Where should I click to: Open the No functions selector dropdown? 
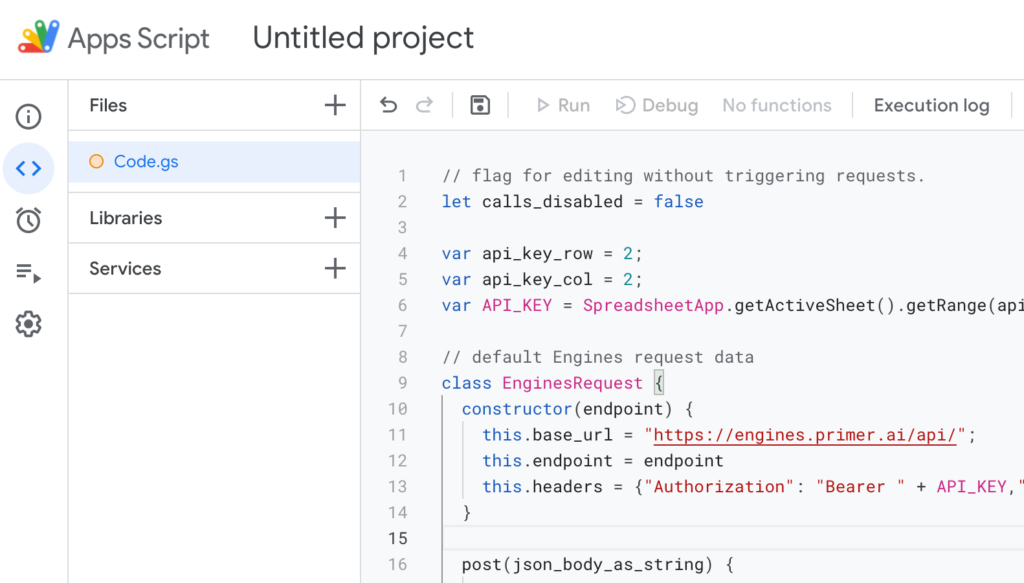coord(777,105)
